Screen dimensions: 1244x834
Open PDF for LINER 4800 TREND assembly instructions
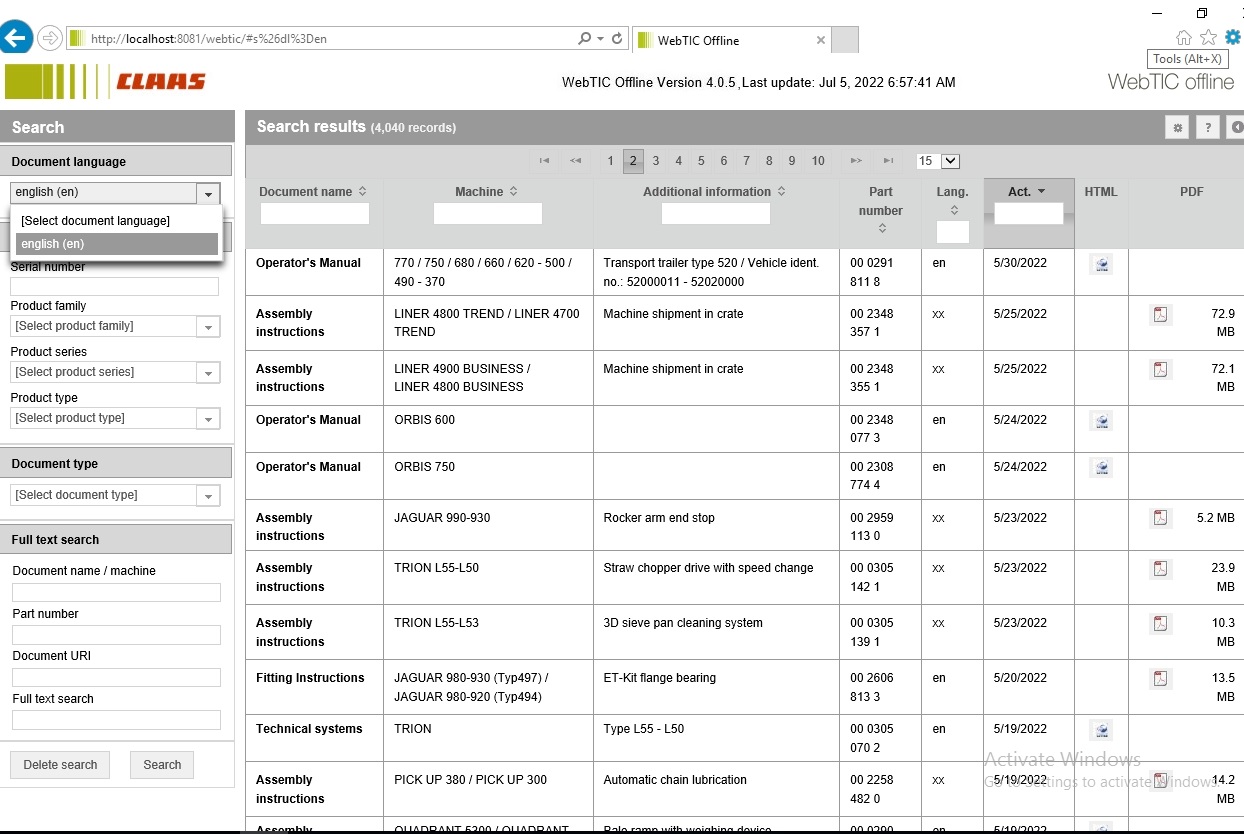click(x=1160, y=315)
